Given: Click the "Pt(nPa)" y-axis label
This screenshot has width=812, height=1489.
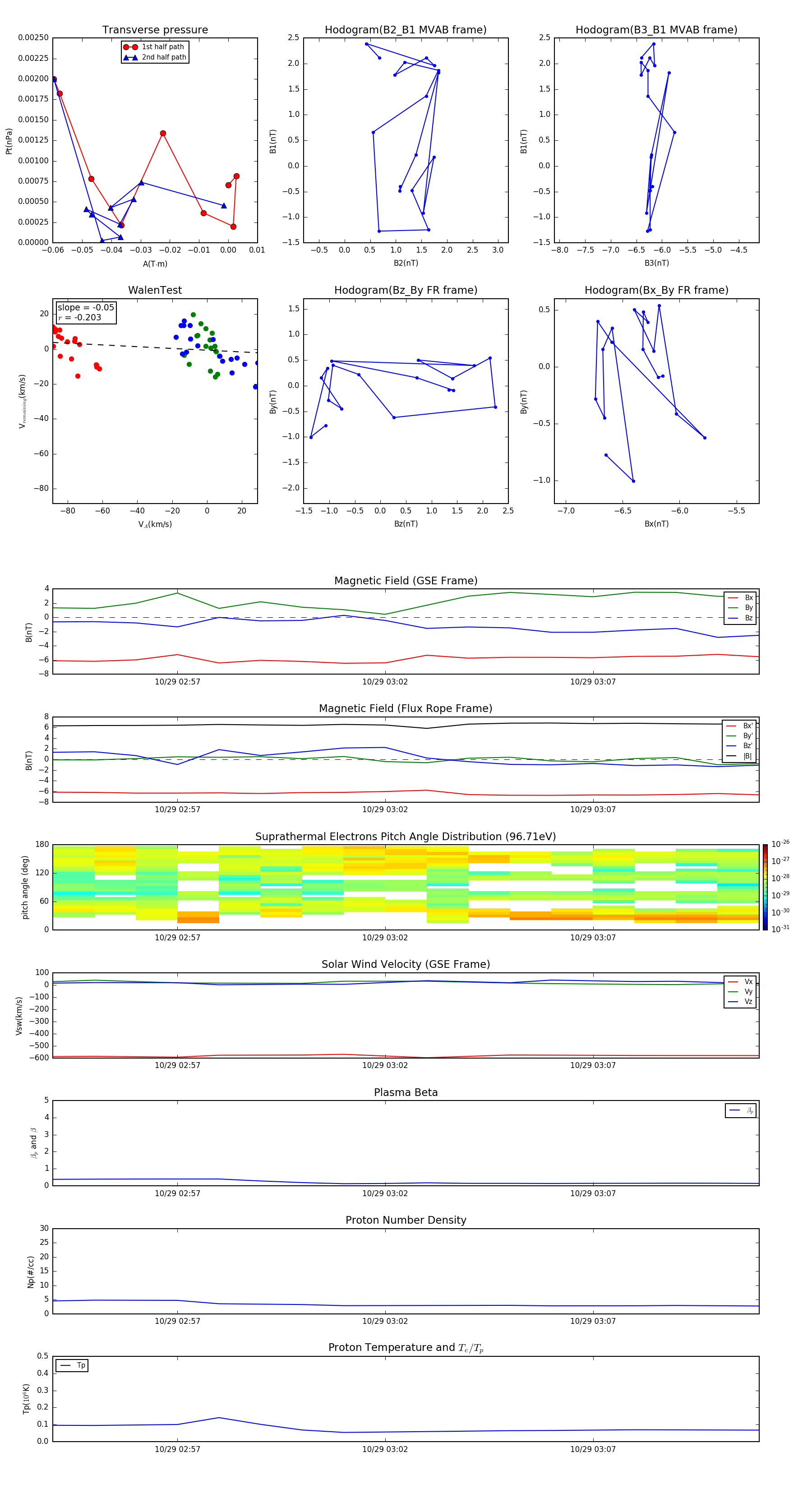Looking at the screenshot, I should [x=9, y=140].
